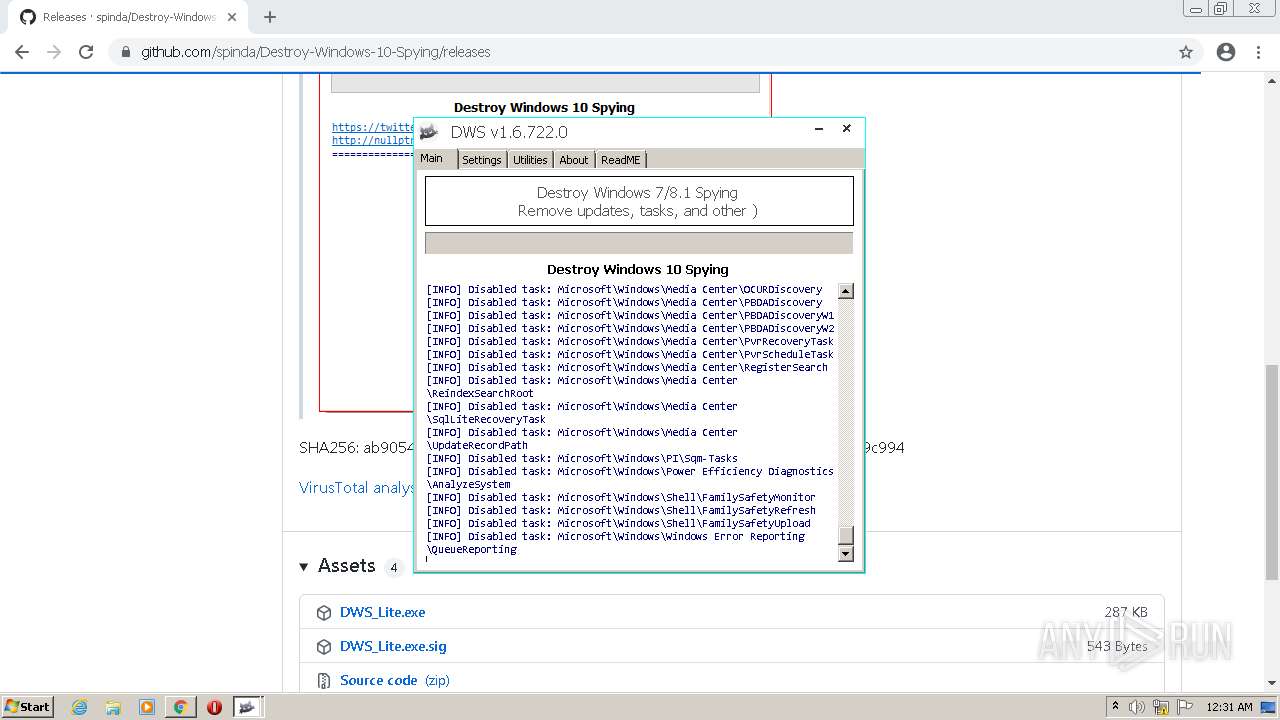Screen dimensions: 1280x720
Task: Open the nullptr link in release notes
Action: pyautogui.click(x=373, y=140)
